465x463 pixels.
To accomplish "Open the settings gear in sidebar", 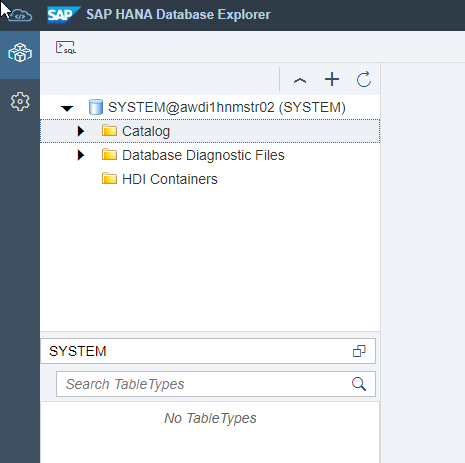I will pos(20,102).
